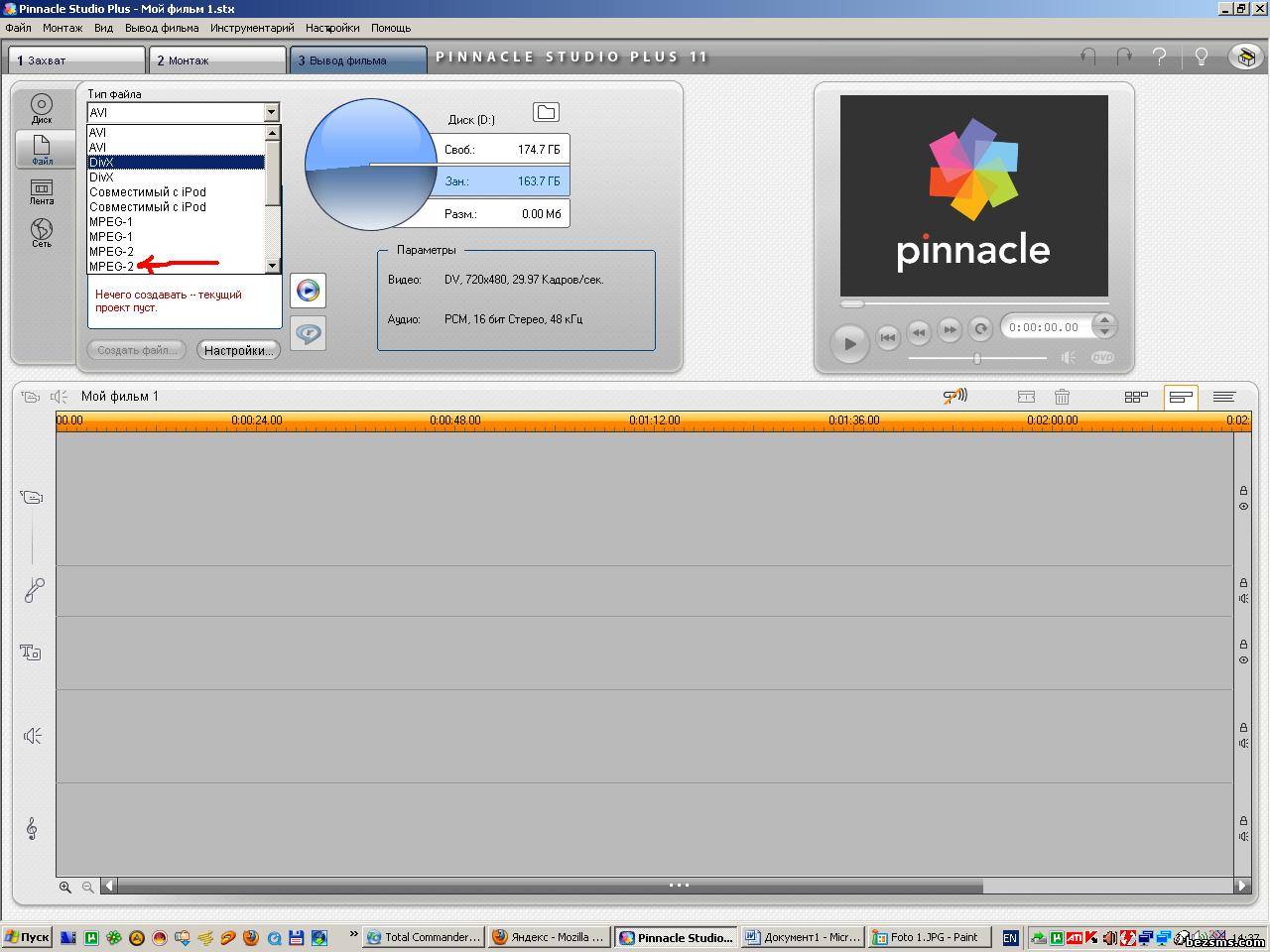Image resolution: width=1270 pixels, height=952 pixels.
Task: Open the Файл menu
Action: [x=18, y=28]
